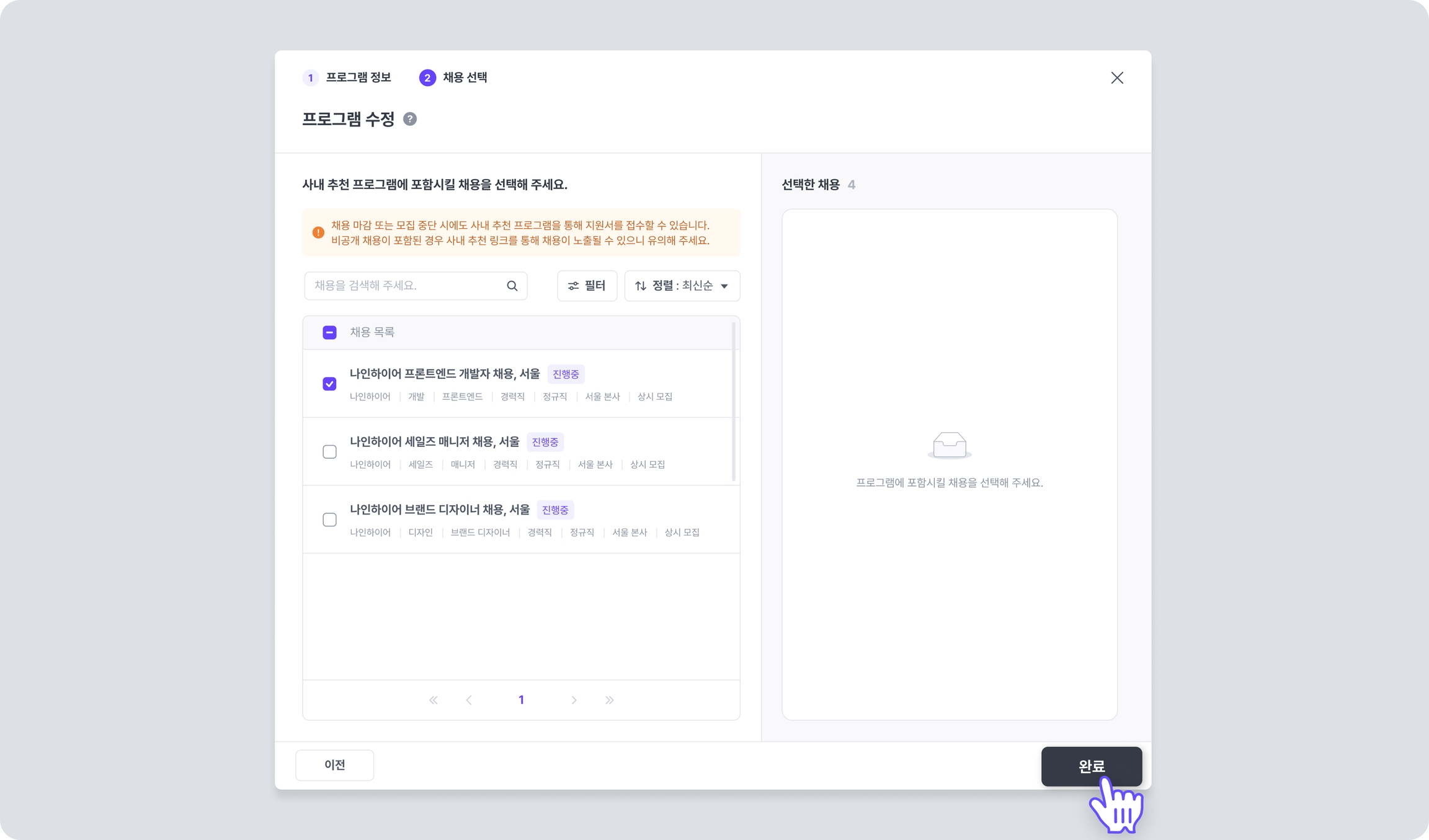Click the help question mark icon
This screenshot has width=1429, height=840.
pyautogui.click(x=409, y=119)
